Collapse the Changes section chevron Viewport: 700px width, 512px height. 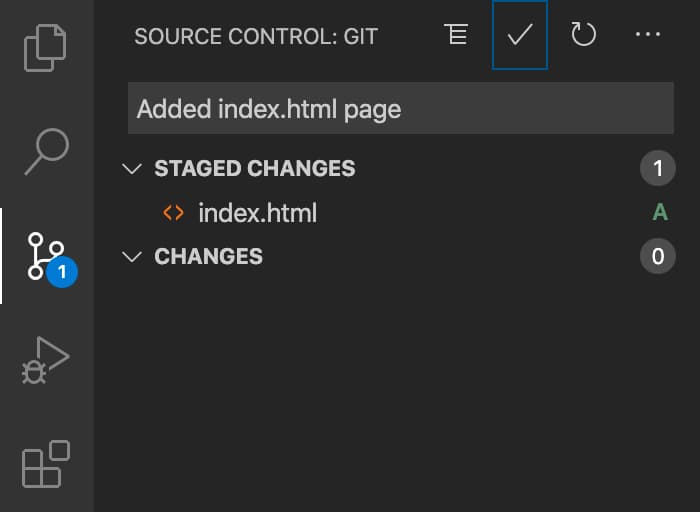click(132, 257)
